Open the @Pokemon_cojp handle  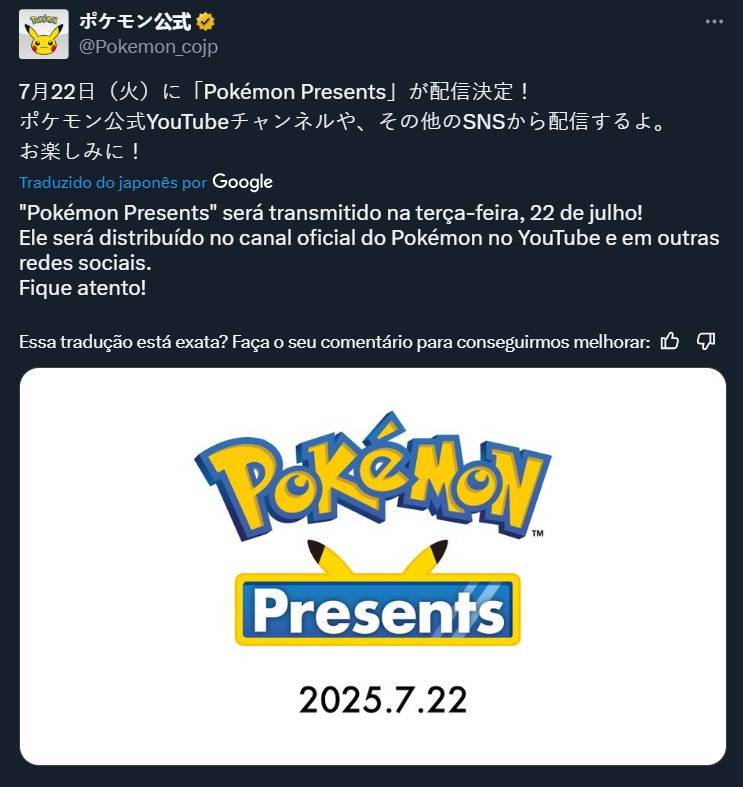point(149,47)
